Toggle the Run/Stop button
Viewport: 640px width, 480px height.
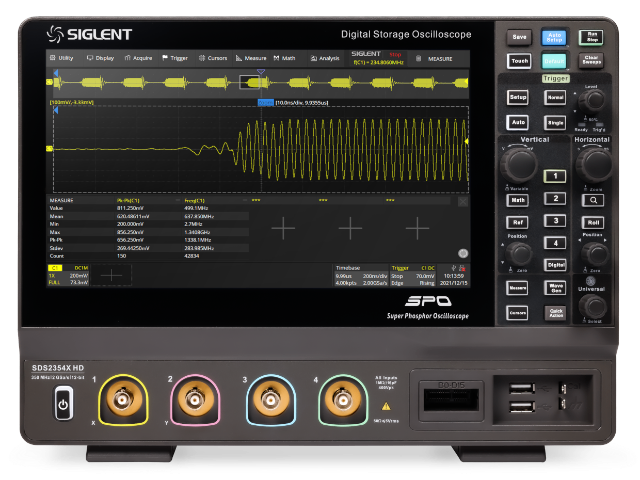592,37
